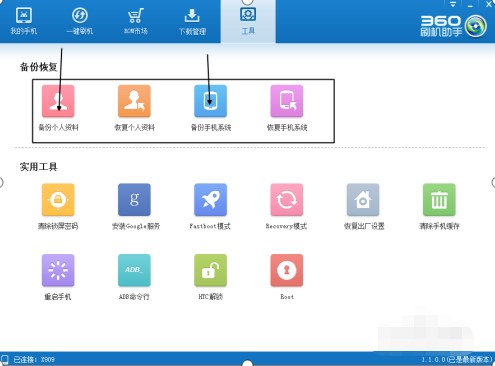Click the 重启手机 icon
The image size is (495, 366).
point(58,270)
